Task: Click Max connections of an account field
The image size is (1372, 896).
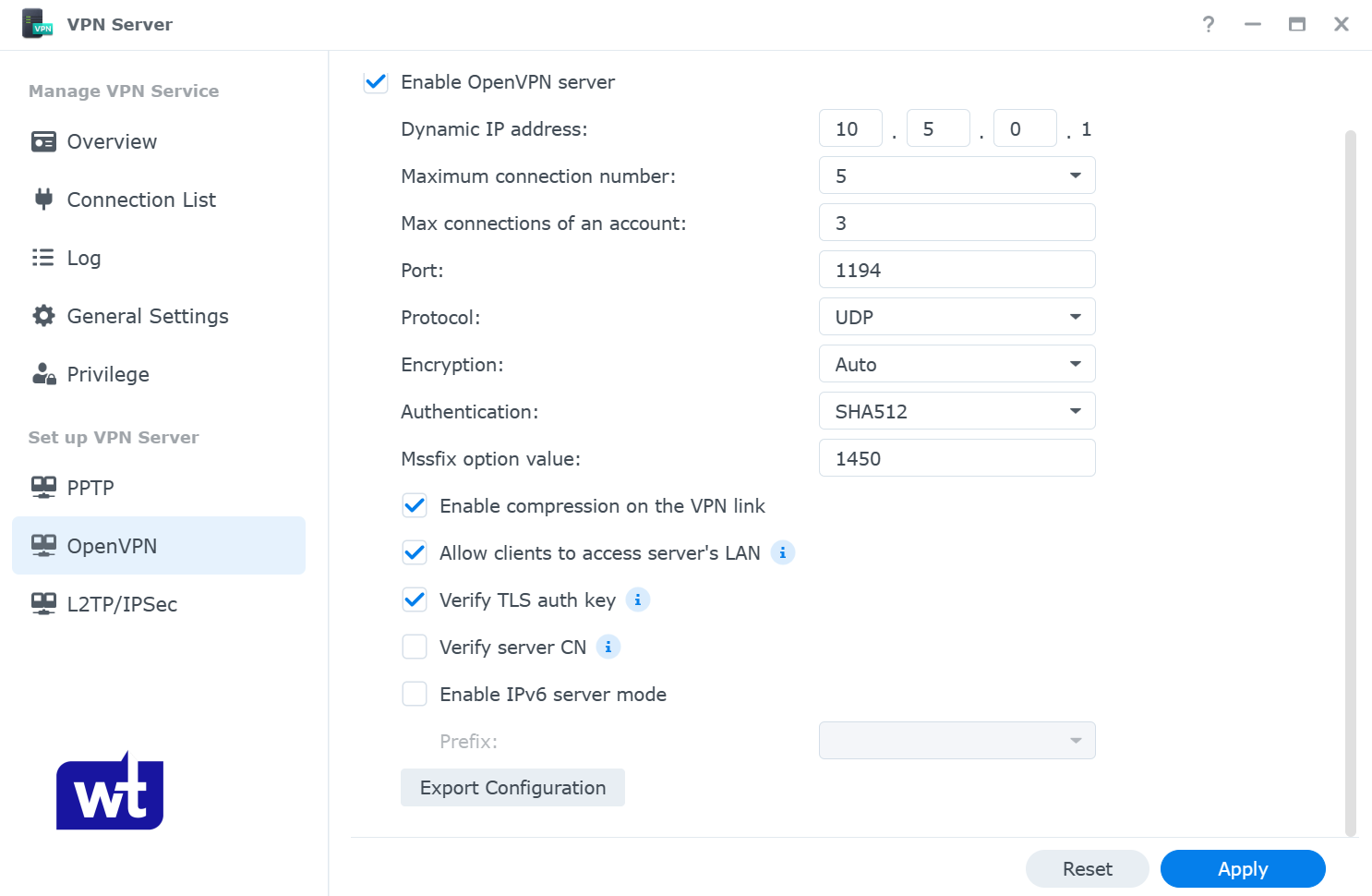Action: click(x=957, y=223)
